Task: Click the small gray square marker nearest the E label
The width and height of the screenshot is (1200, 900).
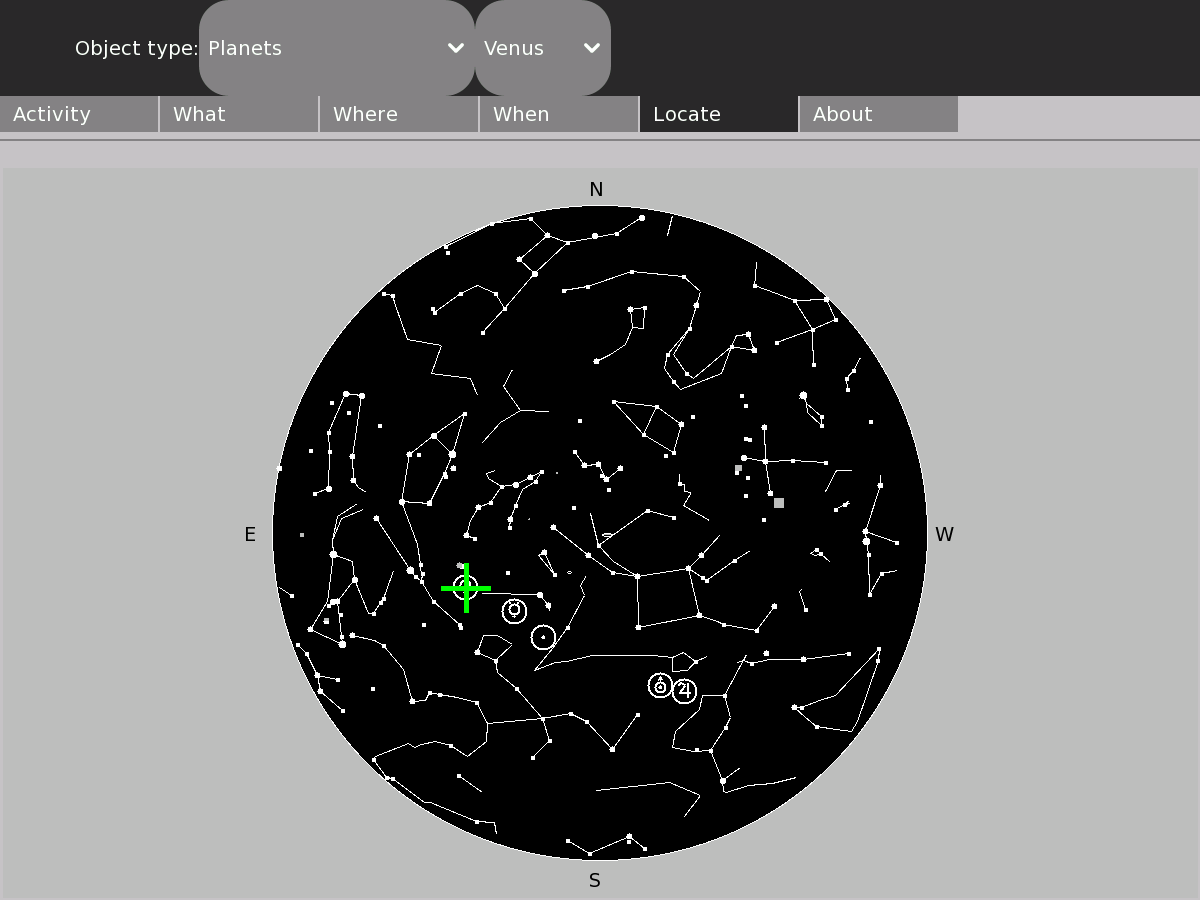Action: click(x=302, y=535)
